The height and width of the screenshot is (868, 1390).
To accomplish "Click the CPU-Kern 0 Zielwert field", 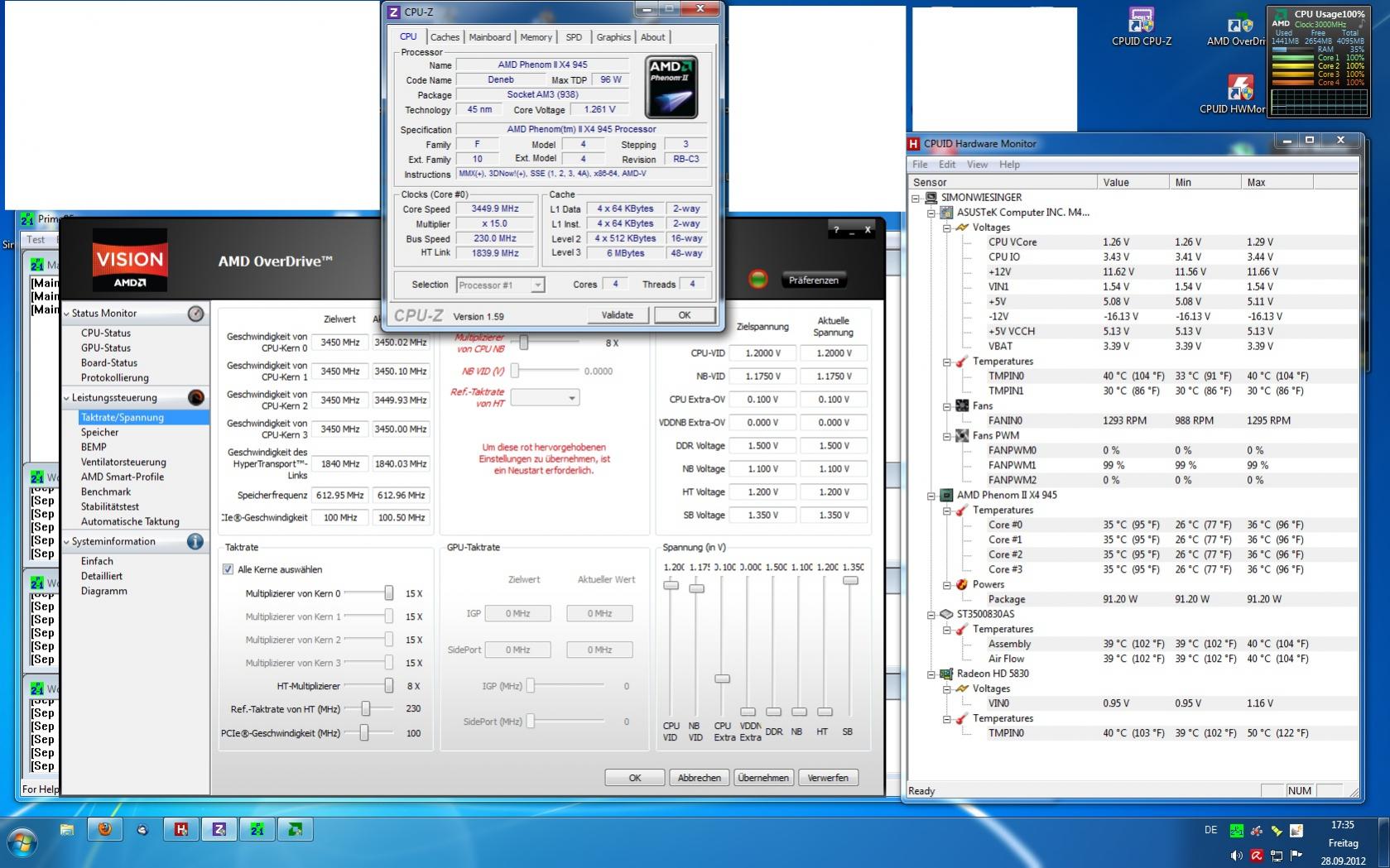I will (x=339, y=343).
